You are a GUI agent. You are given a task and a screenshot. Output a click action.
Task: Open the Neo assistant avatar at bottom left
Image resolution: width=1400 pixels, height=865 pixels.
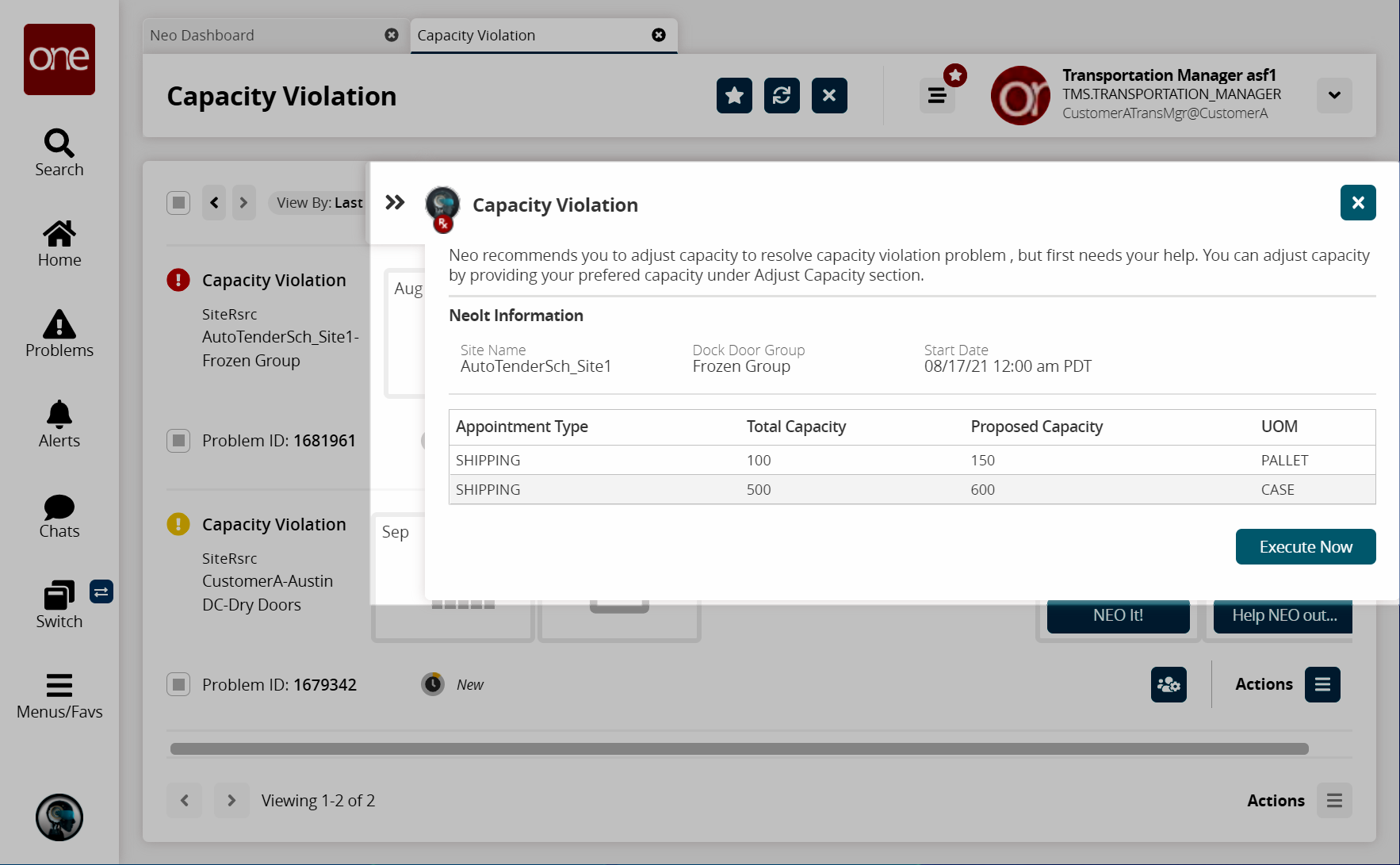59,817
